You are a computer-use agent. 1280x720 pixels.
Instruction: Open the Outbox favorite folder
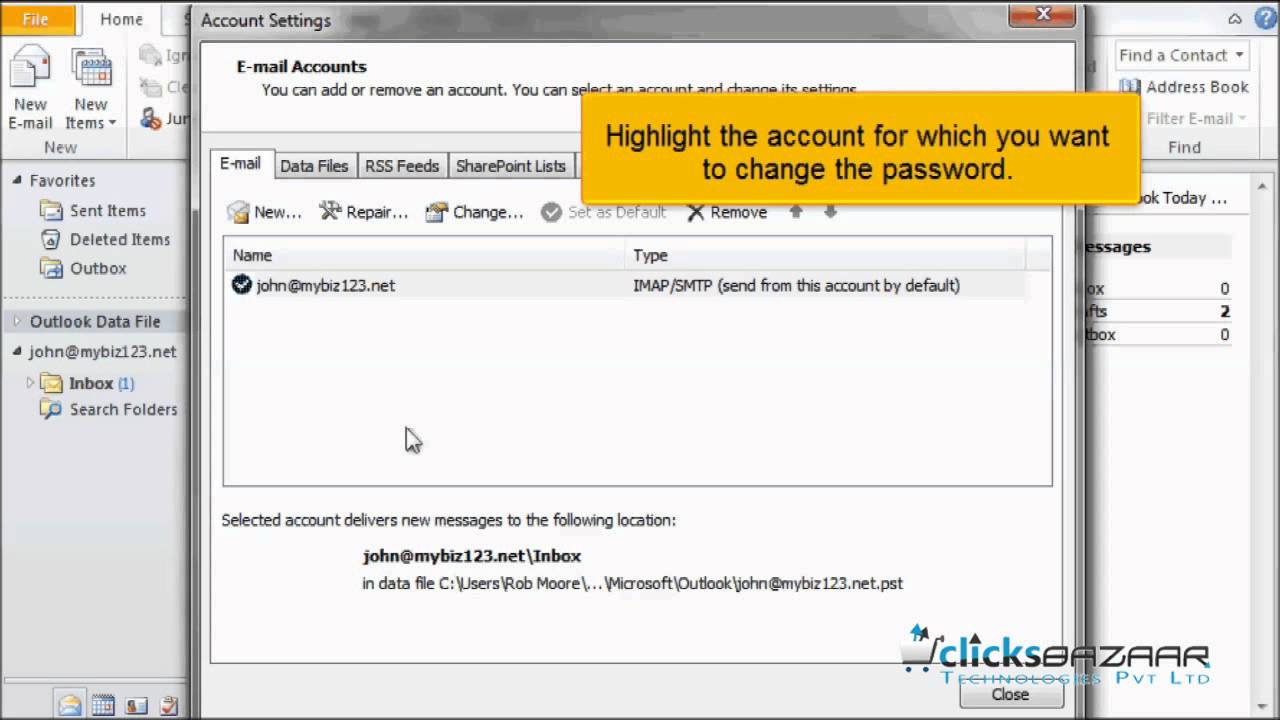83,268
